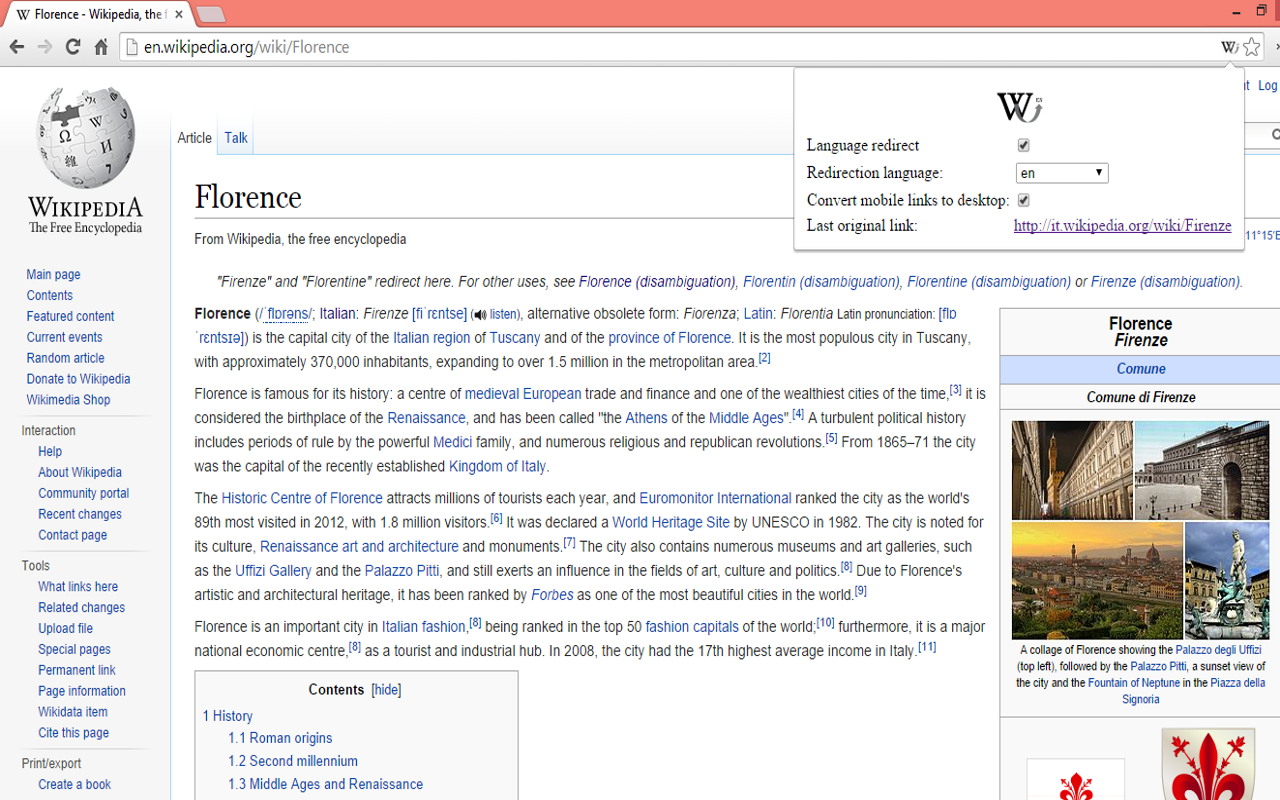
Task: Open the Forbes link
Action: point(552,595)
